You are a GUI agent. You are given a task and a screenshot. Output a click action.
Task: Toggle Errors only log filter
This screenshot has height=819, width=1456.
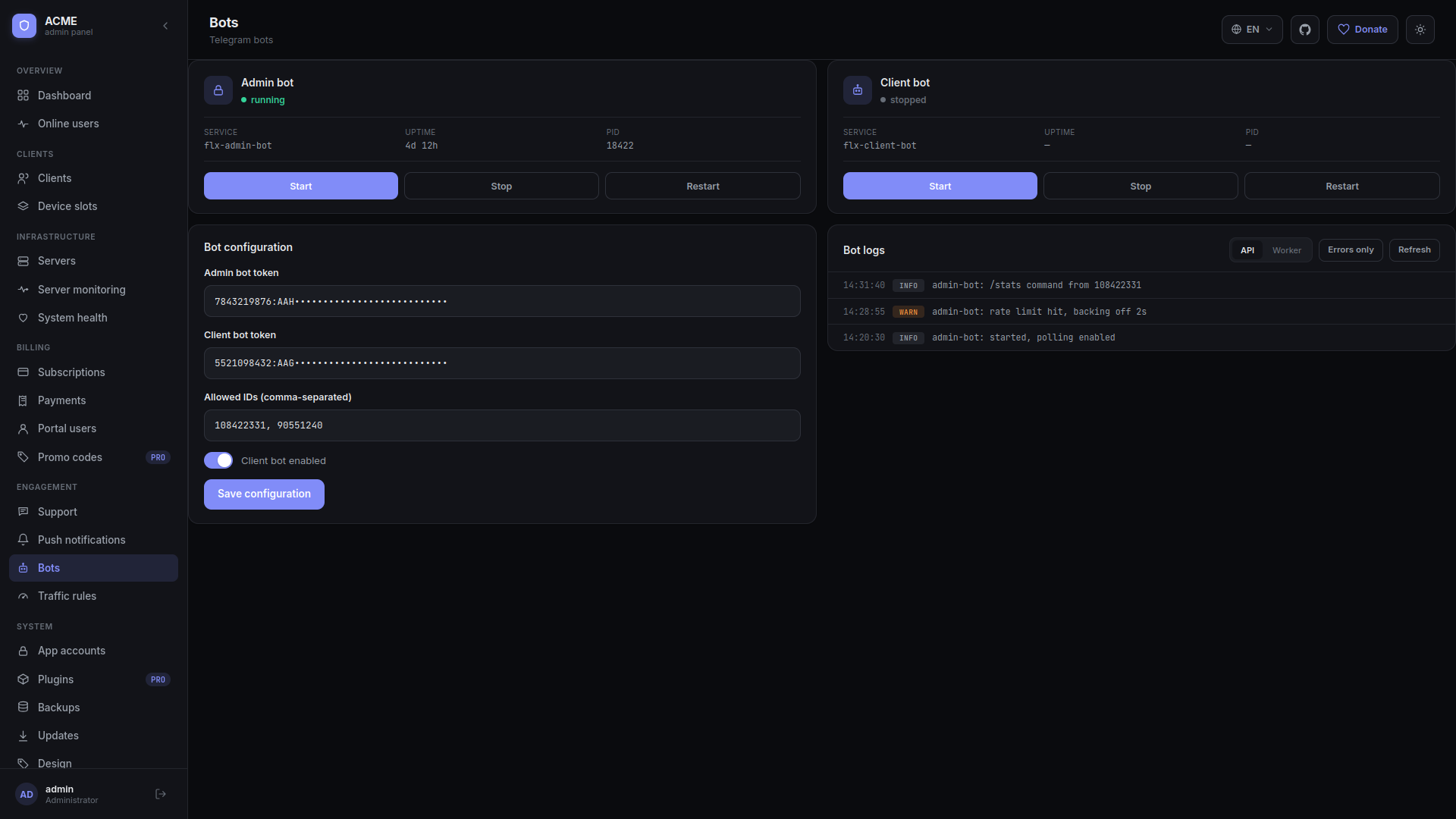click(1351, 250)
